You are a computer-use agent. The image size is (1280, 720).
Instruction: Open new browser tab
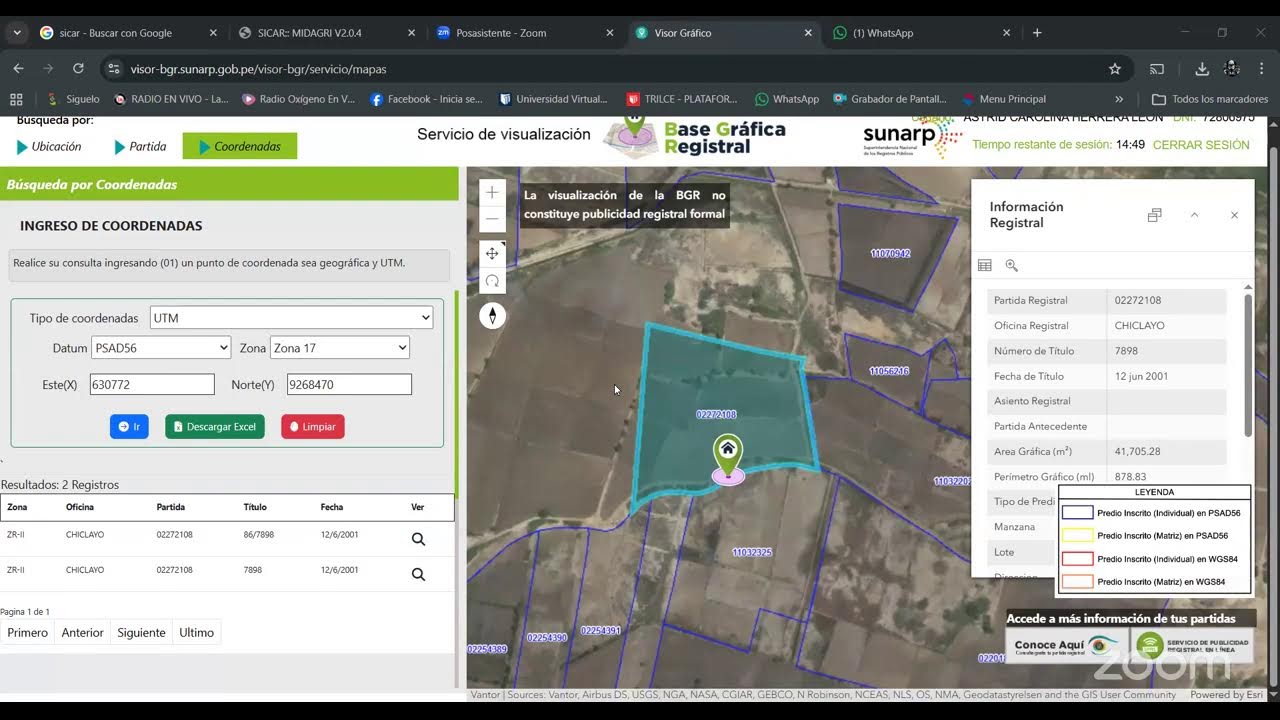tap(1037, 33)
